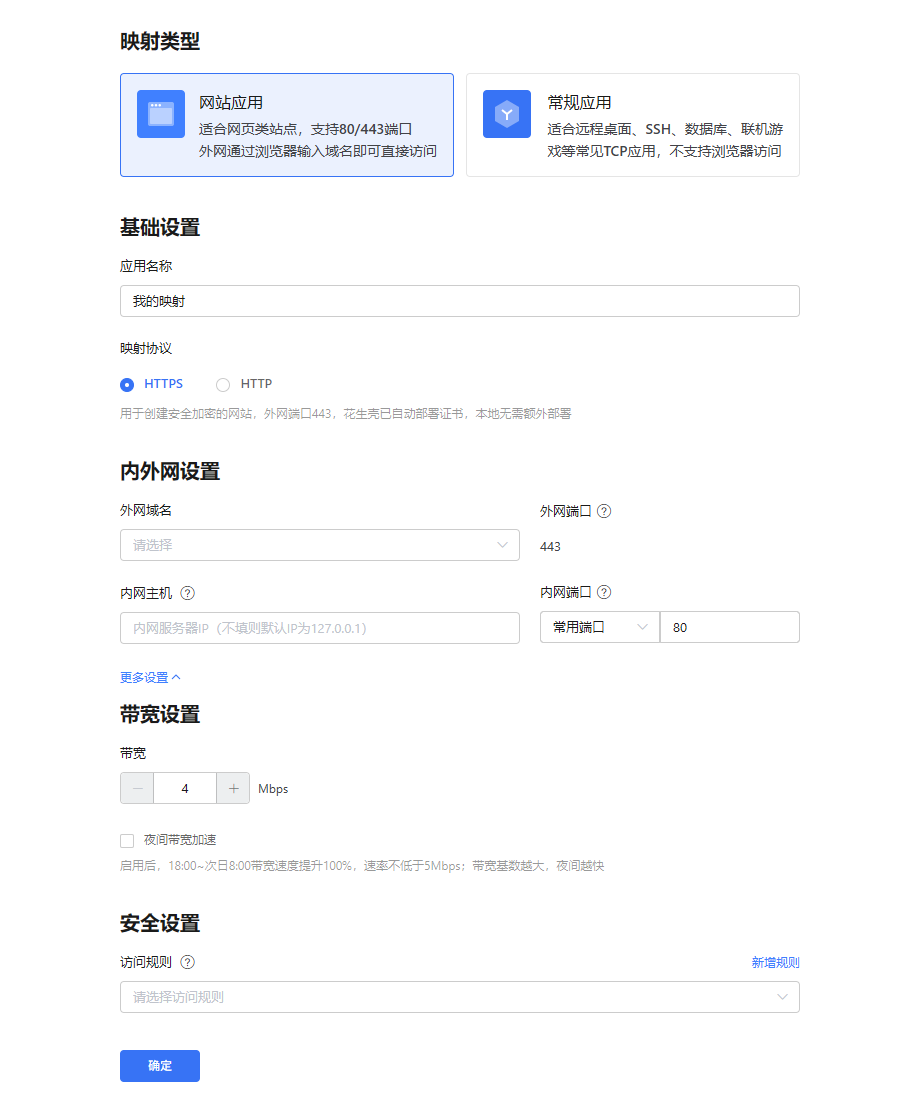
Task: Increase bandwidth with the plus stepper
Action: pyautogui.click(x=233, y=788)
